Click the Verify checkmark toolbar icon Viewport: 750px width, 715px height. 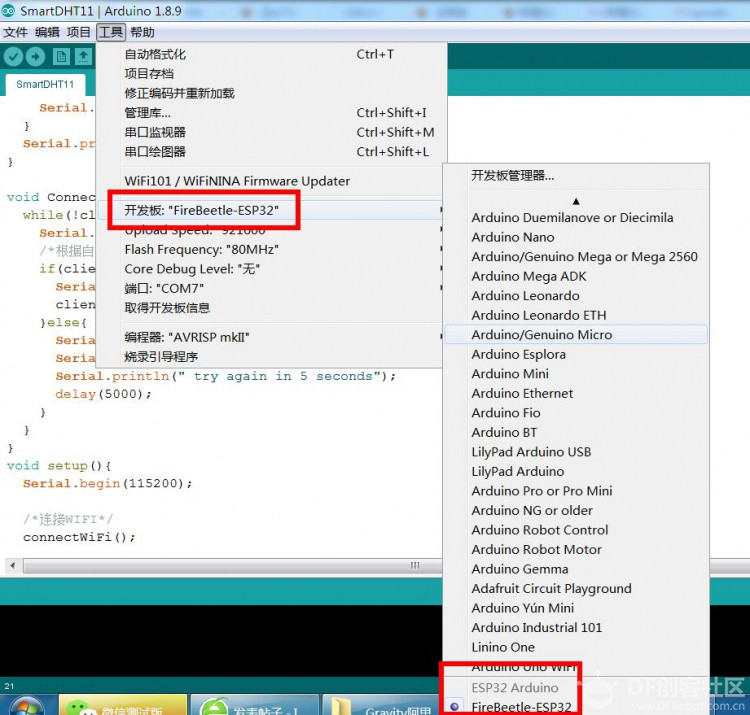13,57
